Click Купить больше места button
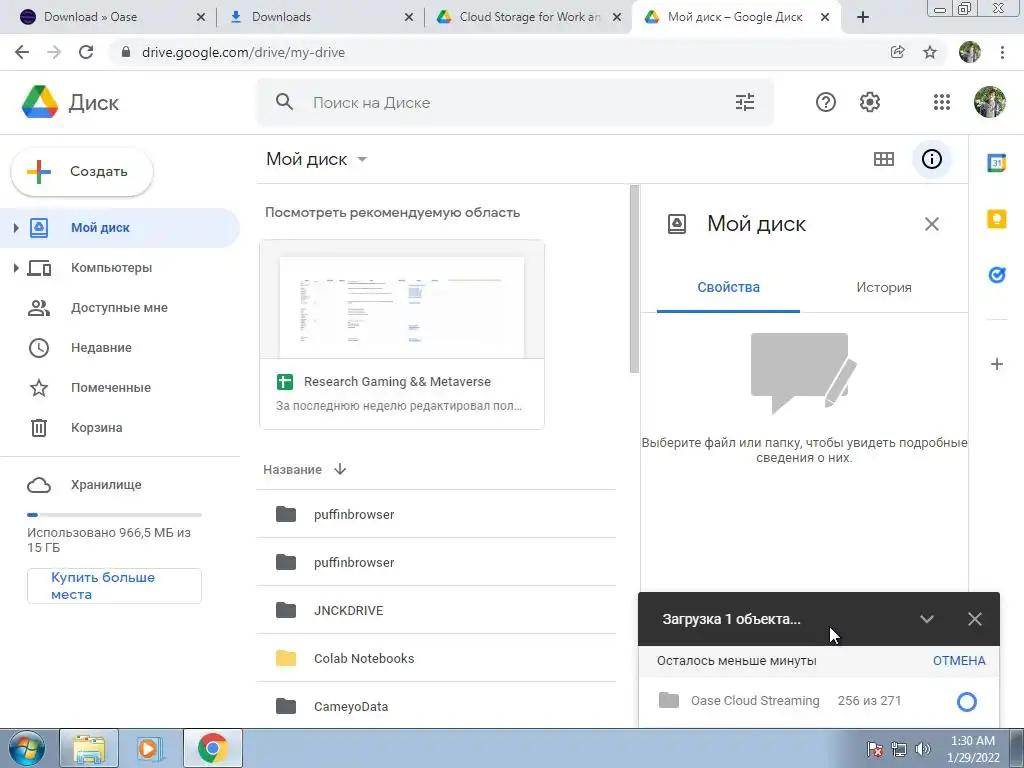 [x=114, y=586]
